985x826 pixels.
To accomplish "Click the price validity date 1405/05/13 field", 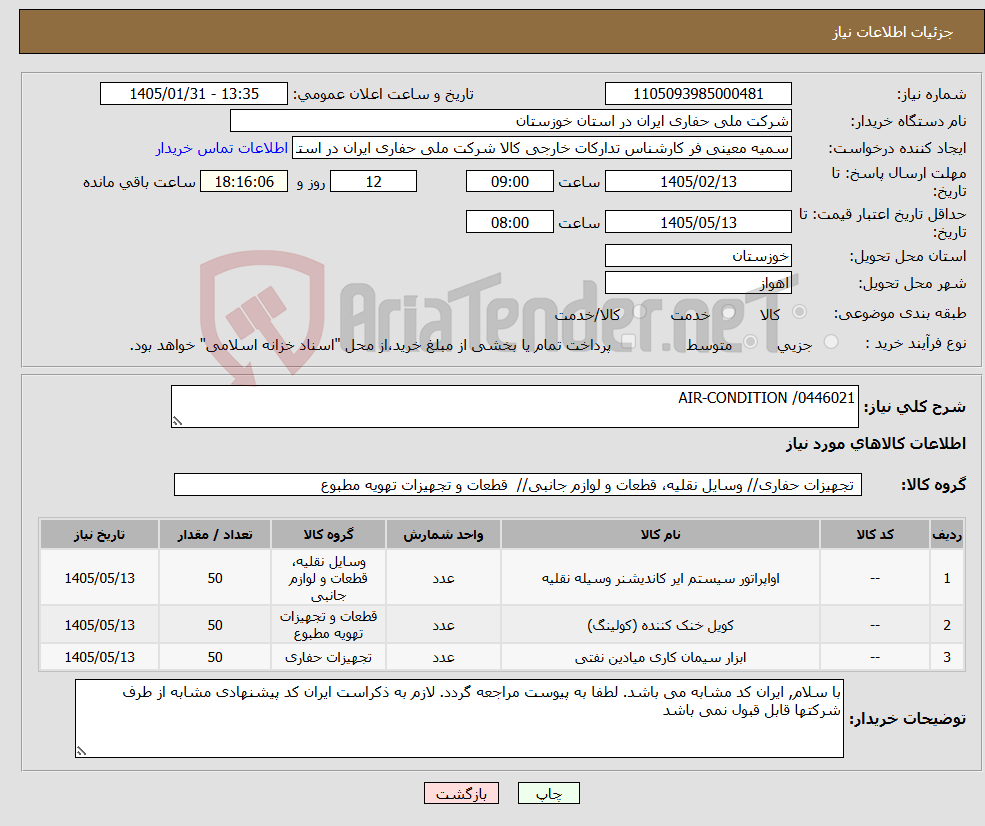I will tap(698, 222).
